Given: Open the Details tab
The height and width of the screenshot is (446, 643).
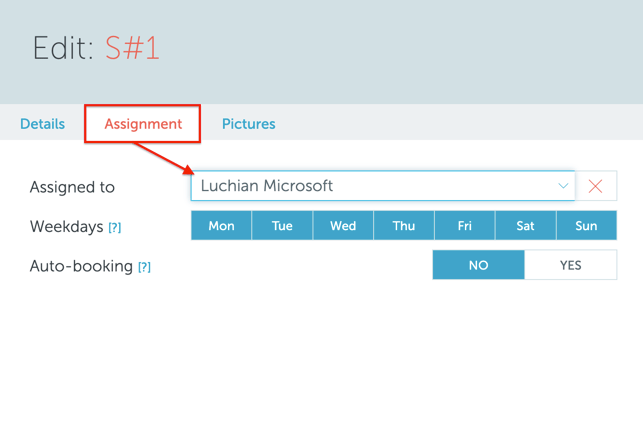Looking at the screenshot, I should (43, 124).
